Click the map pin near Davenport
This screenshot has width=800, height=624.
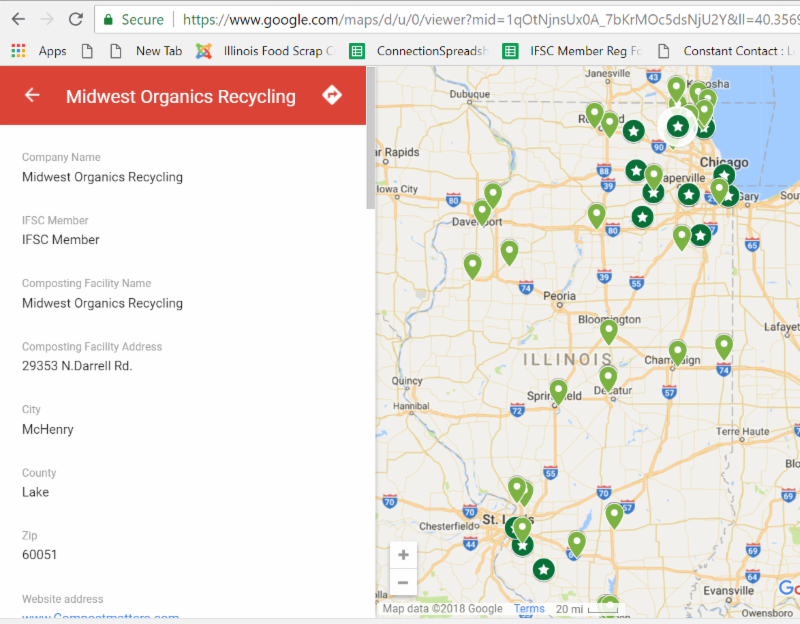(482, 211)
